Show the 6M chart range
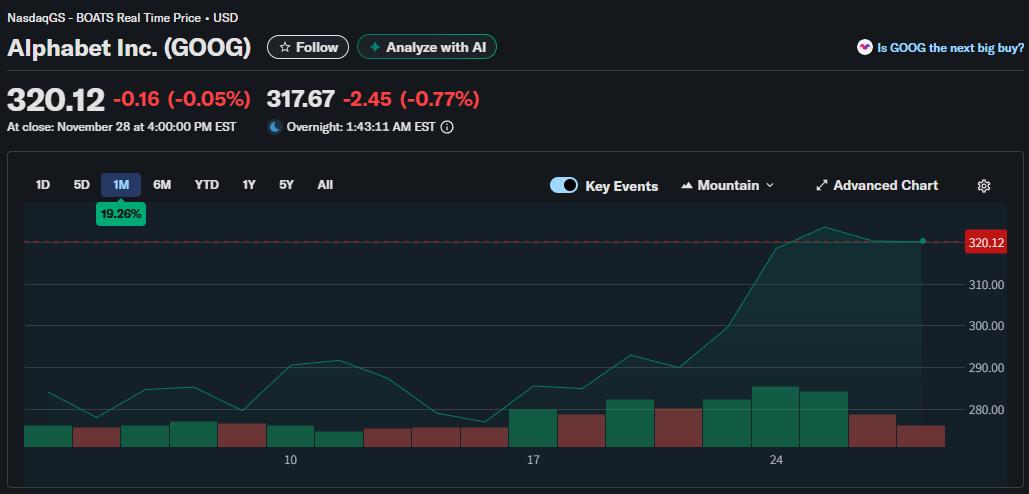The width and height of the screenshot is (1029, 494). pos(162,185)
